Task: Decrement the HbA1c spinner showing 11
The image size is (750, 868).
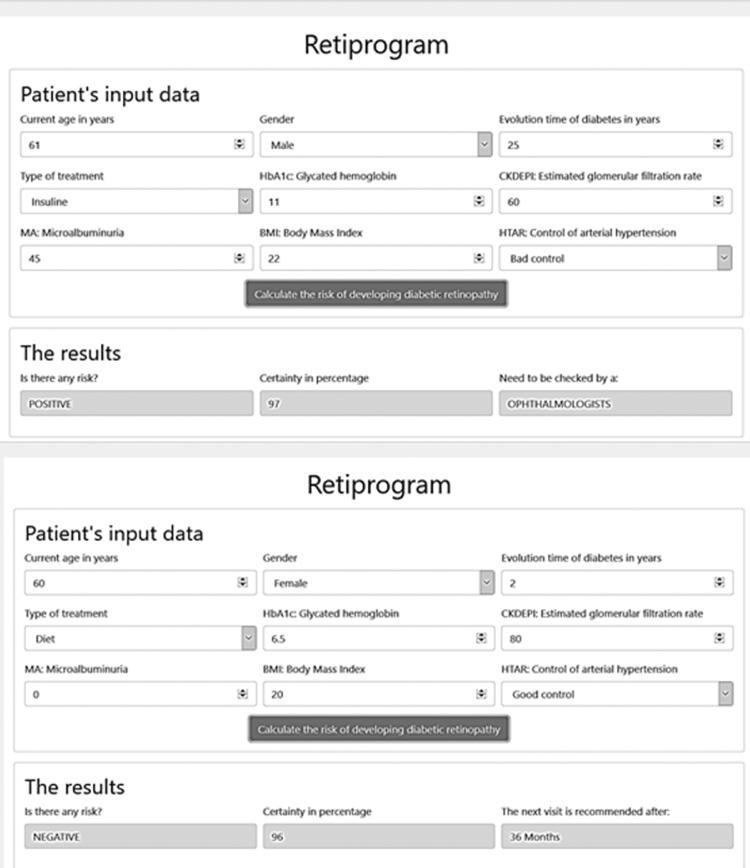Action: coord(479,204)
